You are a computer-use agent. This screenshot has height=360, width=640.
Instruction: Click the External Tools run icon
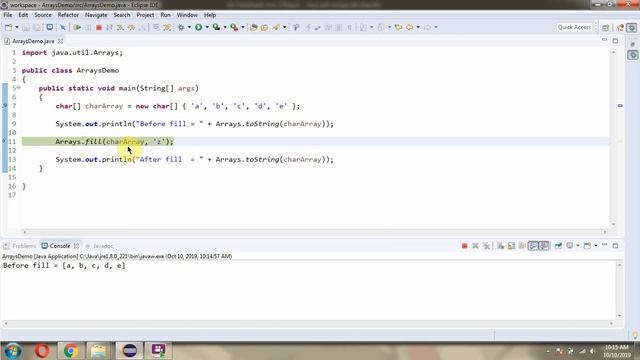pos(234,27)
